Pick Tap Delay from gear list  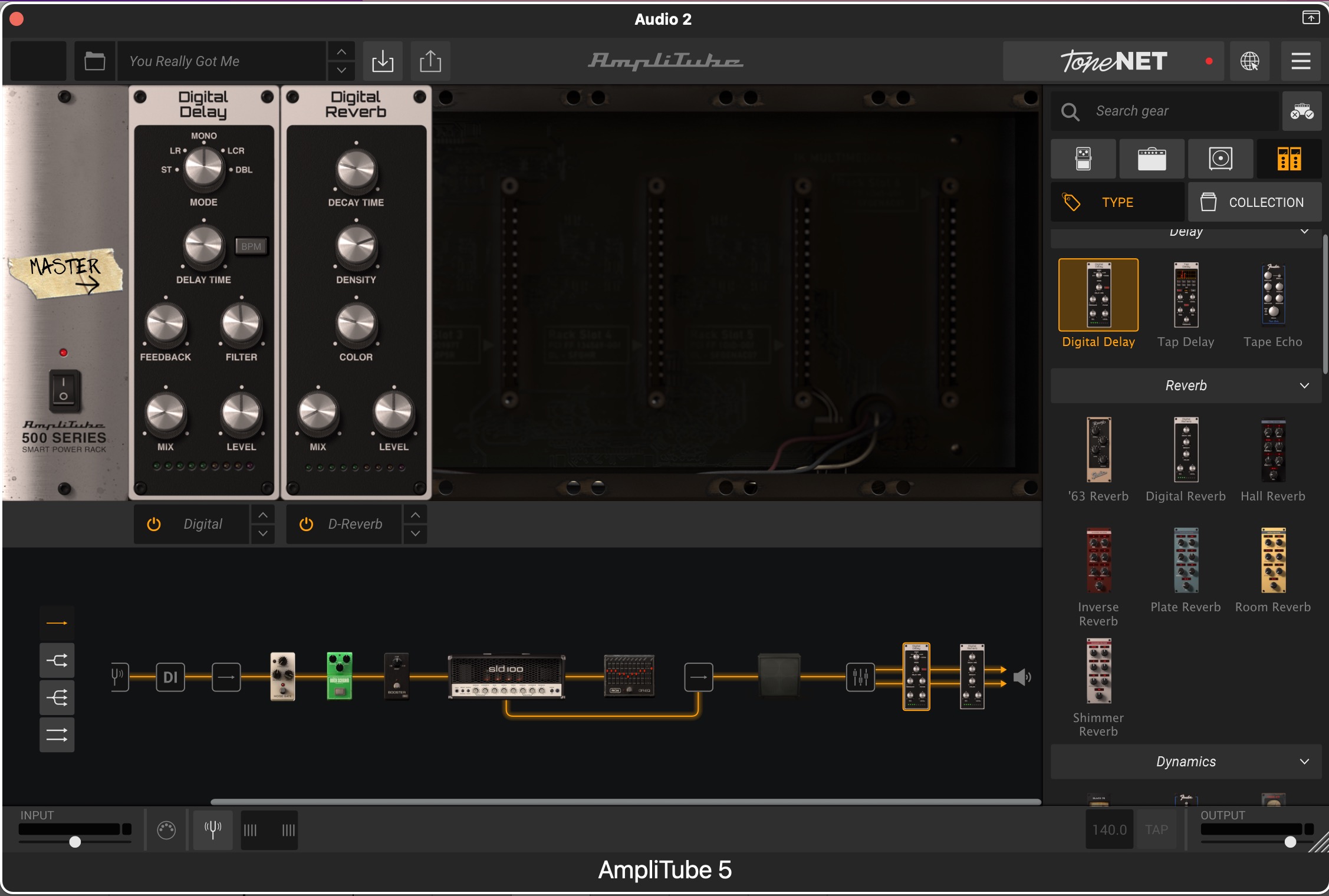tap(1186, 305)
